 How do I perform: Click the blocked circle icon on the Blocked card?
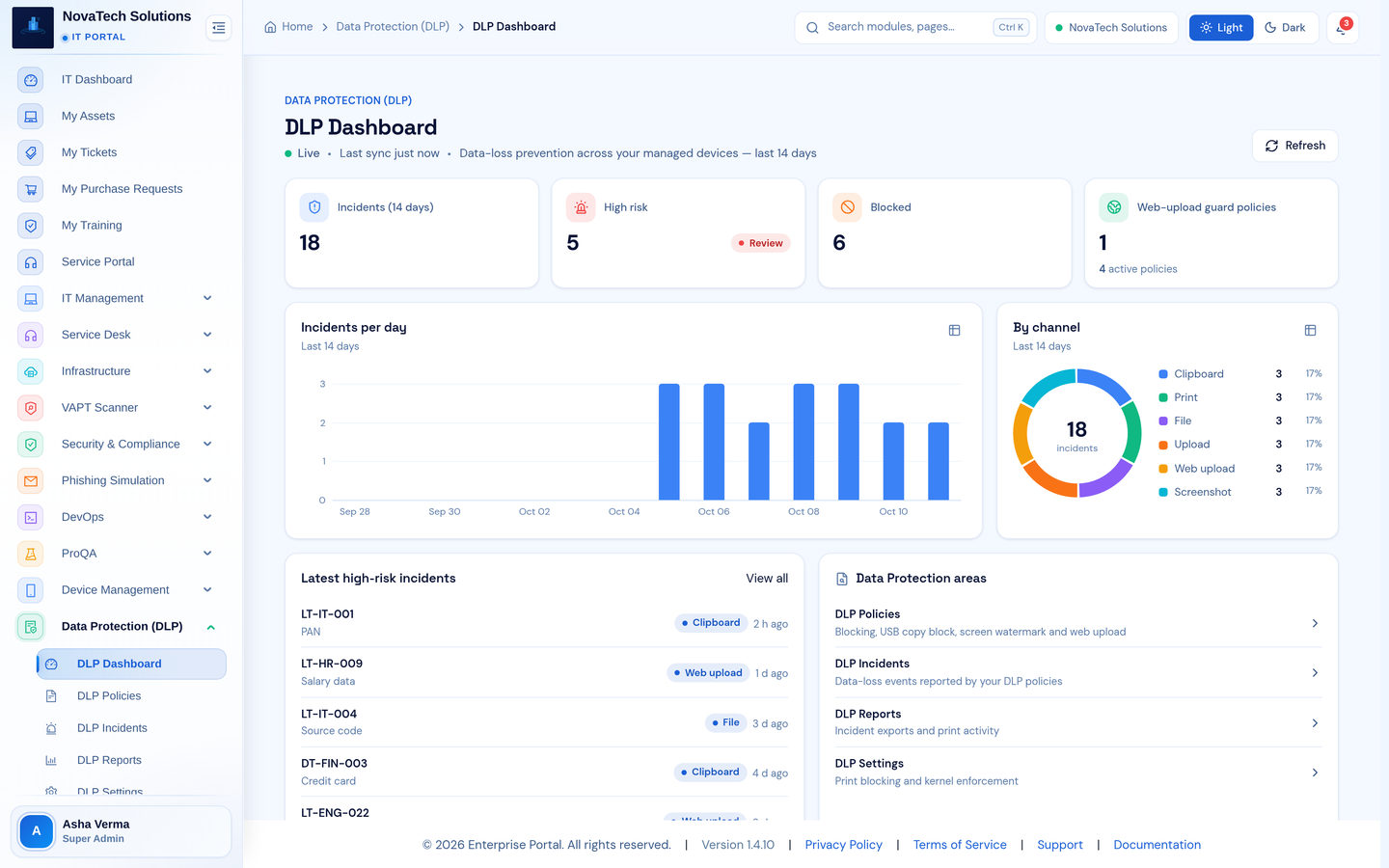click(x=847, y=207)
